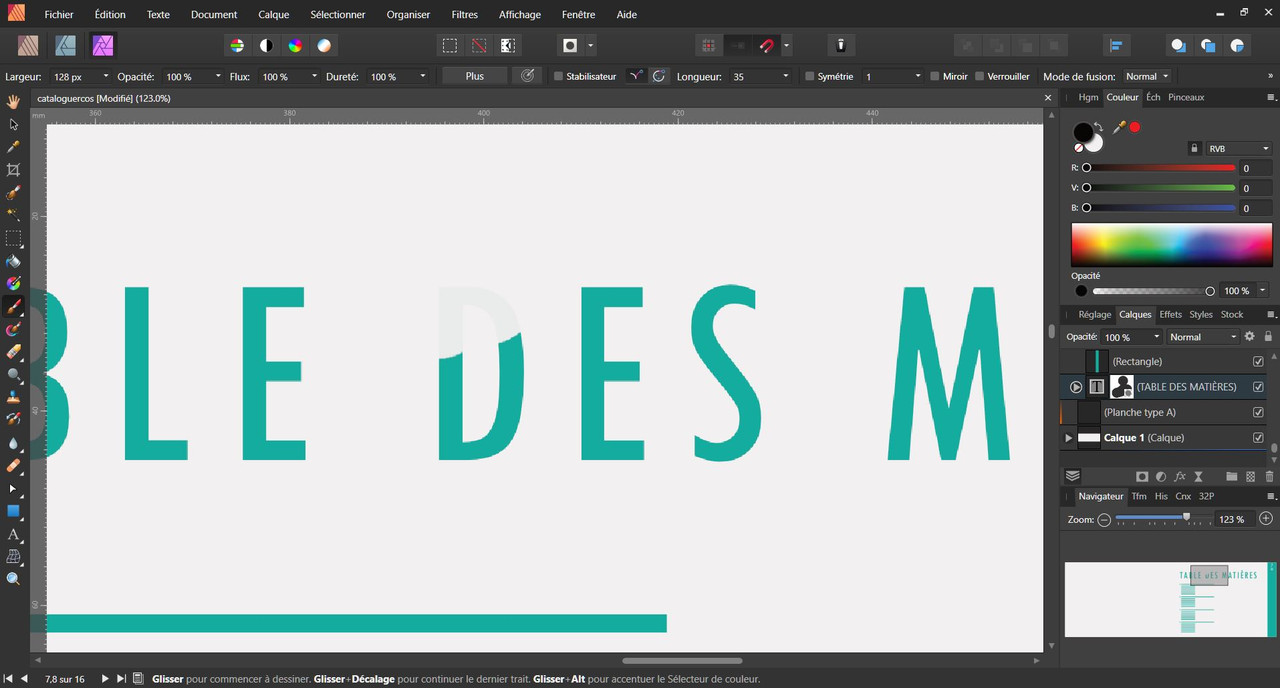Viewport: 1280px width, 688px height.
Task: Open the Fichier menu
Action: tap(59, 15)
